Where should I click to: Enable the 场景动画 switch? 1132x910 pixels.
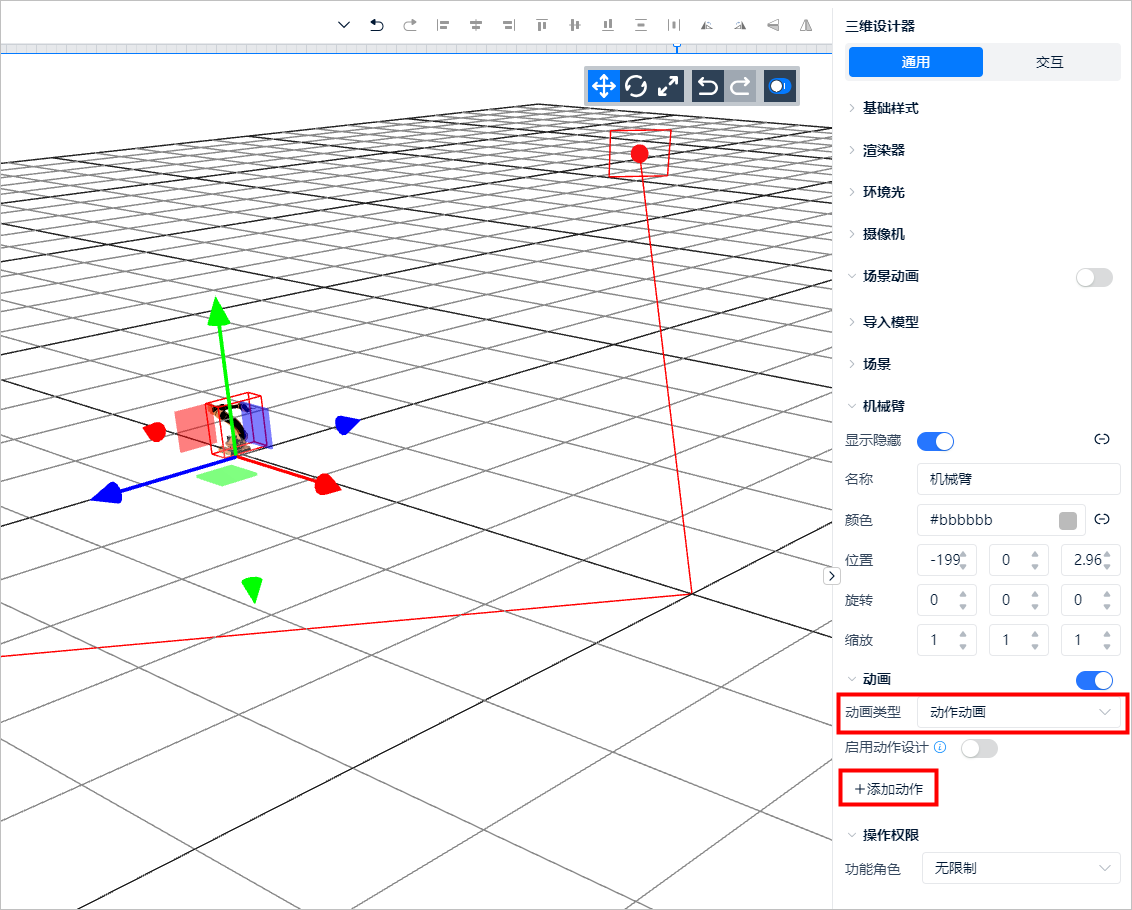(1094, 277)
